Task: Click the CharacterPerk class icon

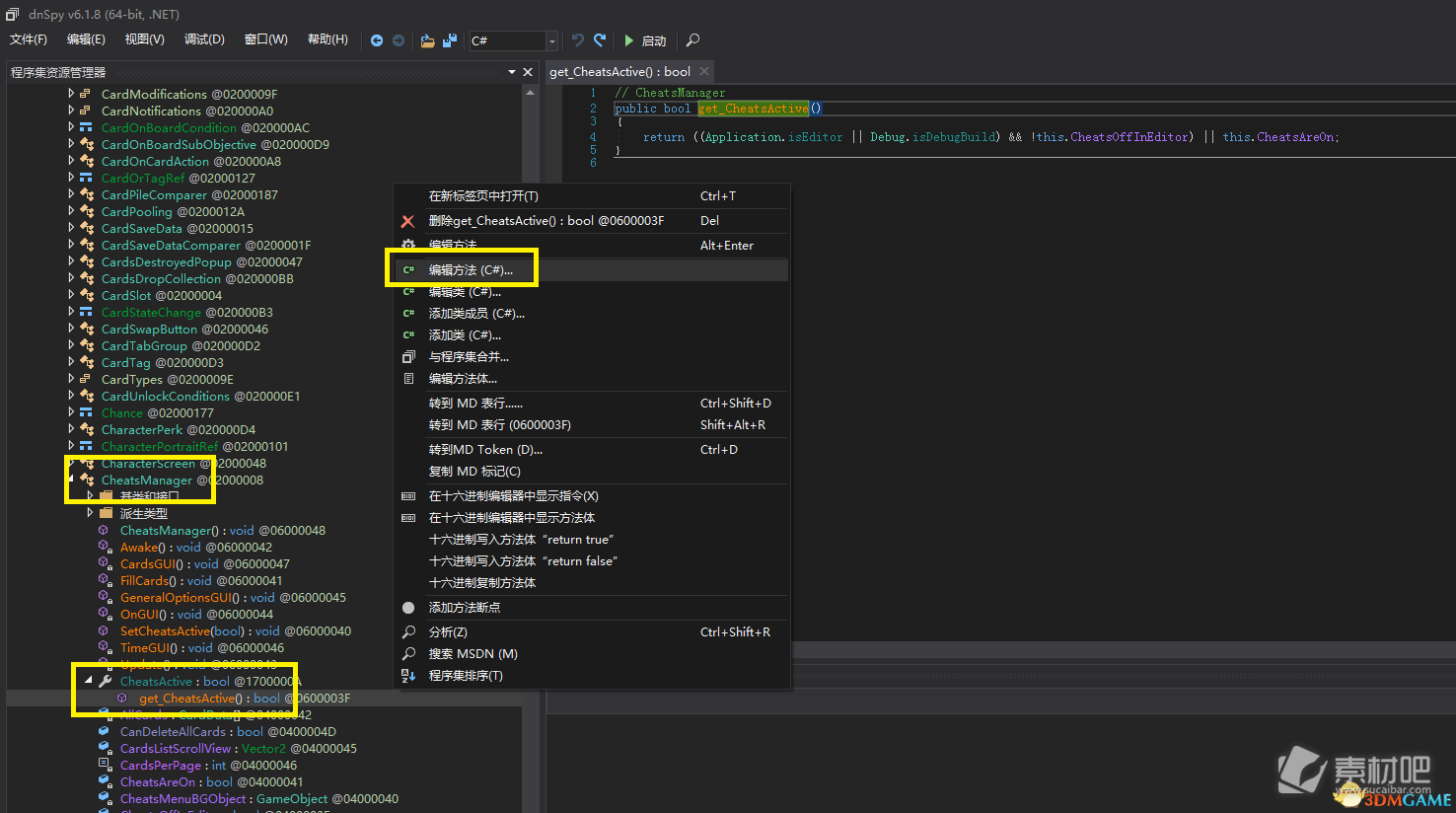Action: [x=87, y=429]
